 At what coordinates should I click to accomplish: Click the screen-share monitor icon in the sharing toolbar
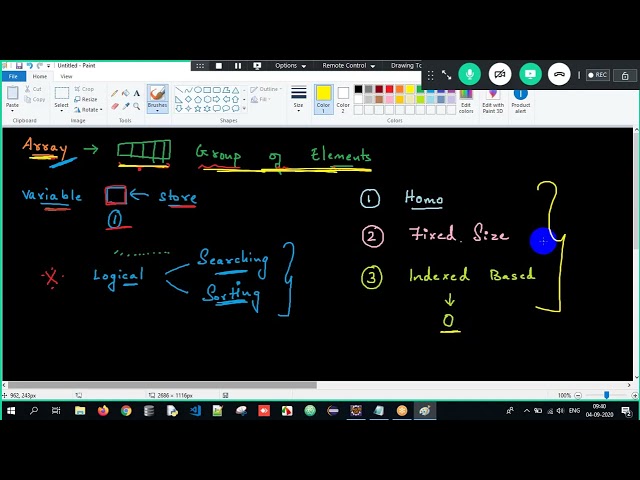click(257, 66)
